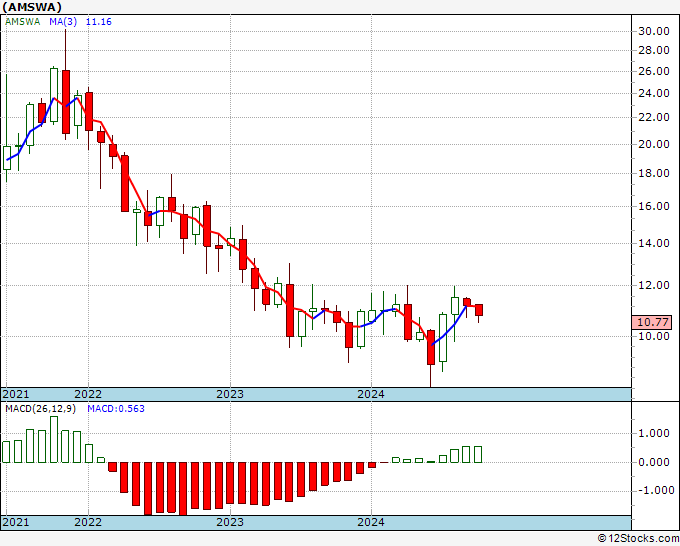Click the 24.00 price axis label
680x546 pixels.
(x=654, y=93)
